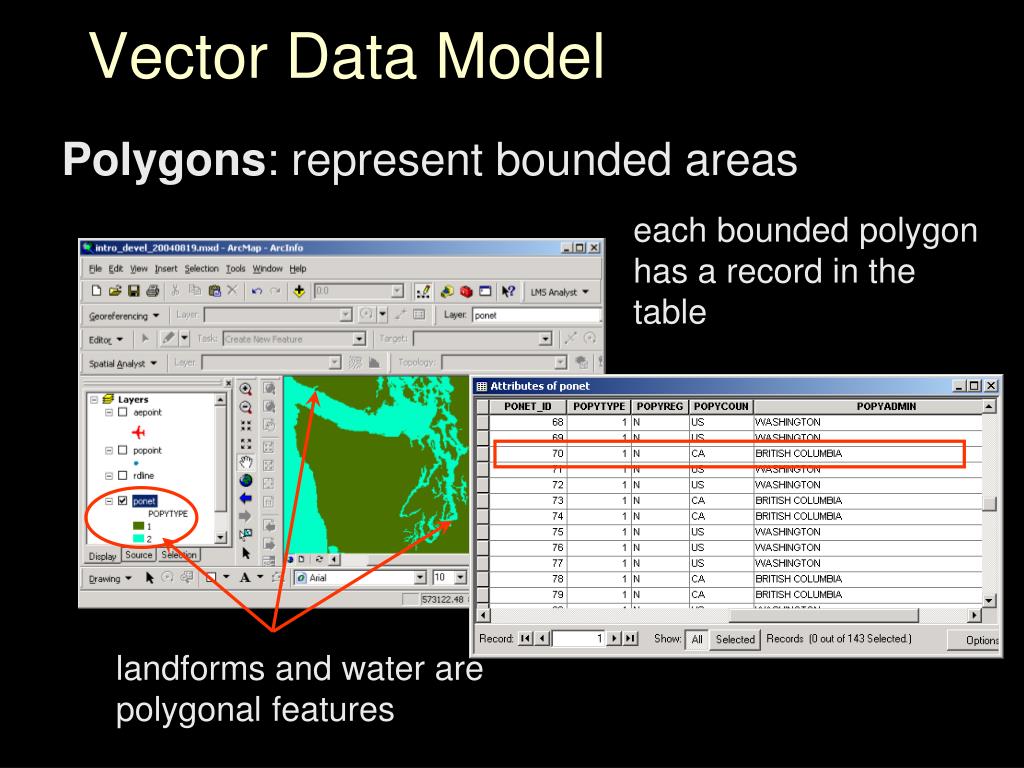Open the red ArcToolbox icon
Image resolution: width=1024 pixels, height=768 pixels.
pos(466,291)
